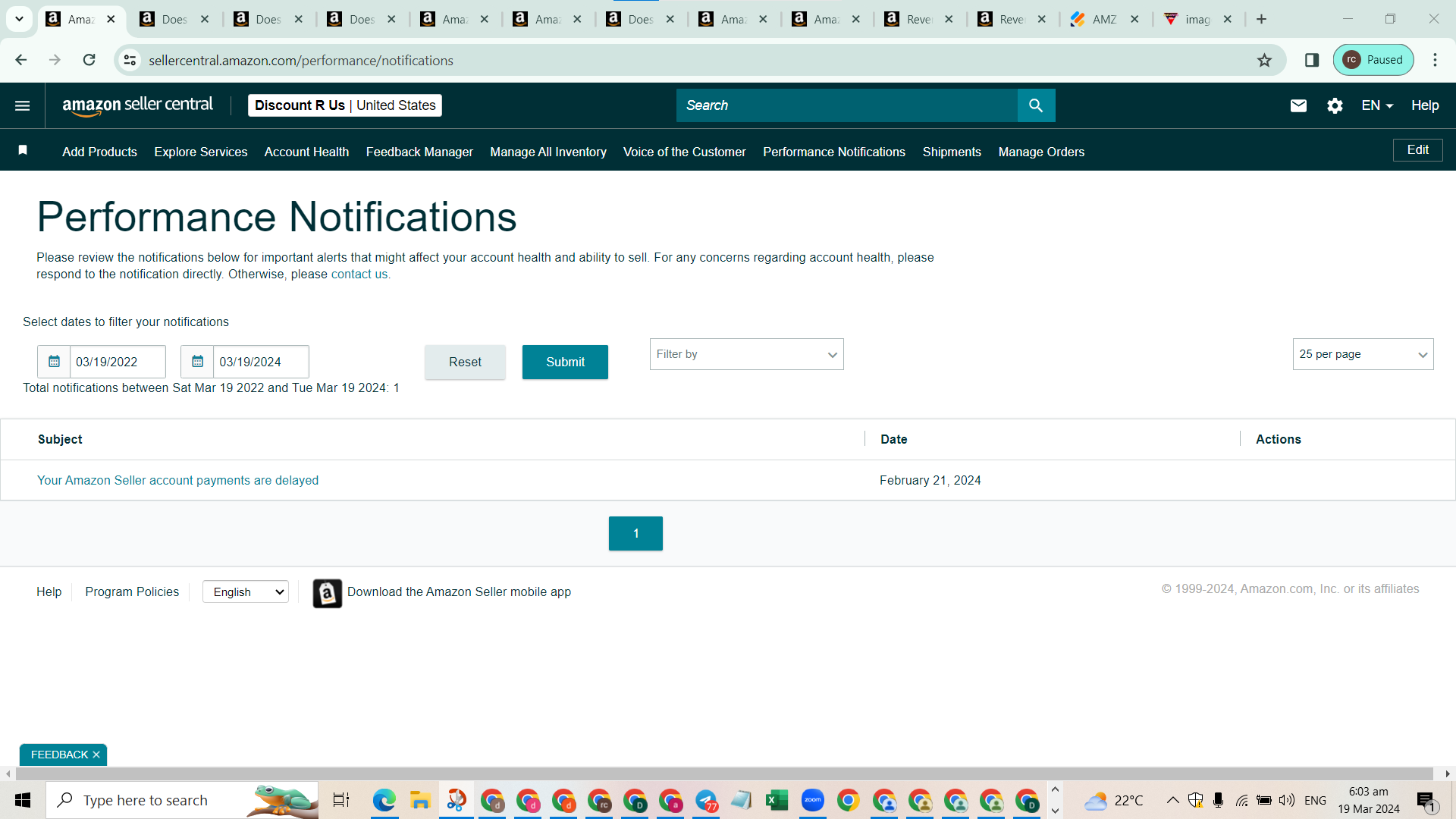
Task: Open Feedback Manager
Action: click(x=419, y=152)
